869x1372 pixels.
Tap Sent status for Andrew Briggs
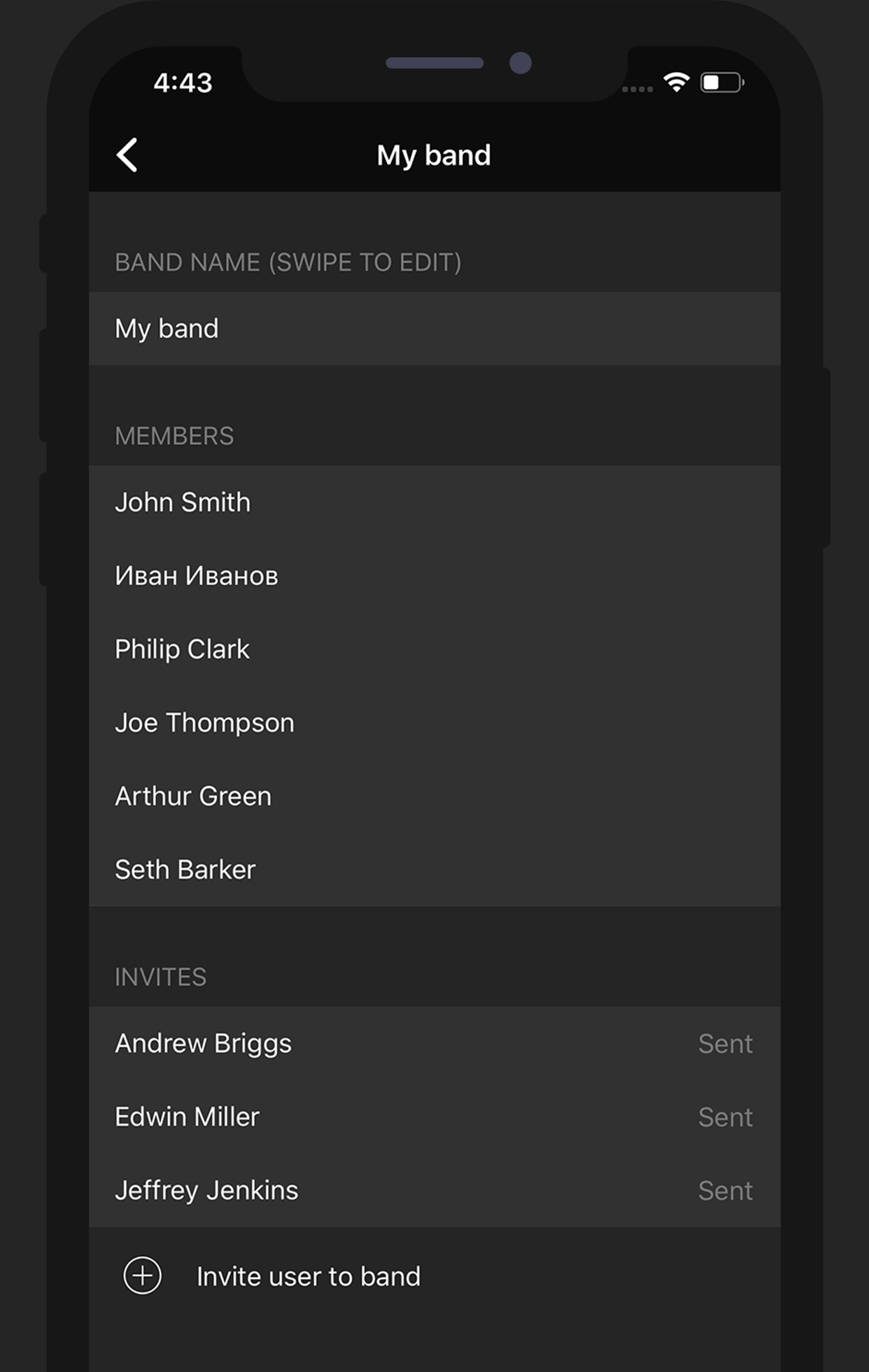(726, 1044)
